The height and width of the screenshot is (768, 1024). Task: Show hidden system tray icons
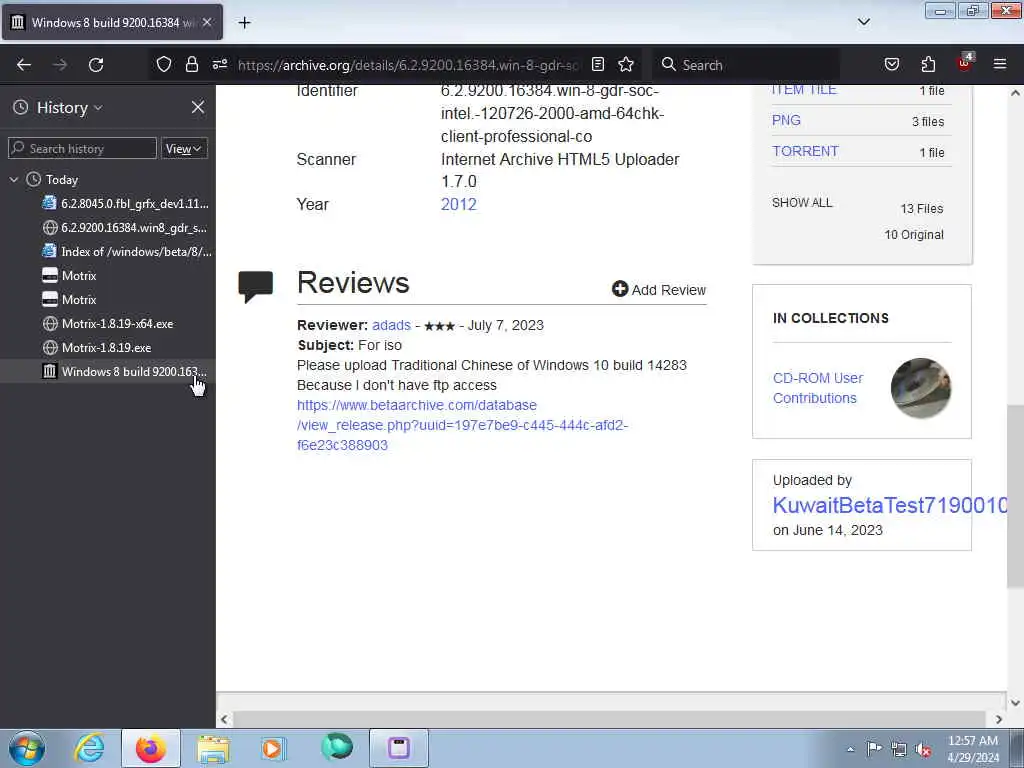pyautogui.click(x=850, y=749)
